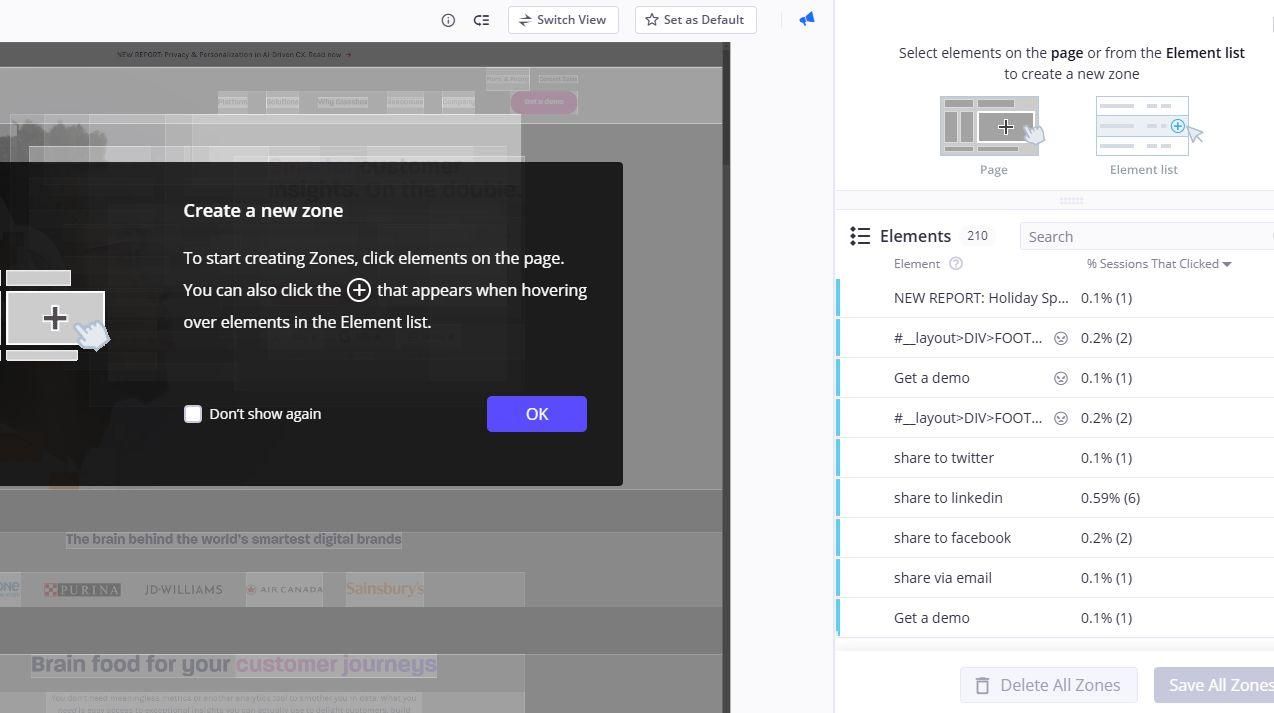
Task: Select the share to twitter element row
Action: (943, 458)
